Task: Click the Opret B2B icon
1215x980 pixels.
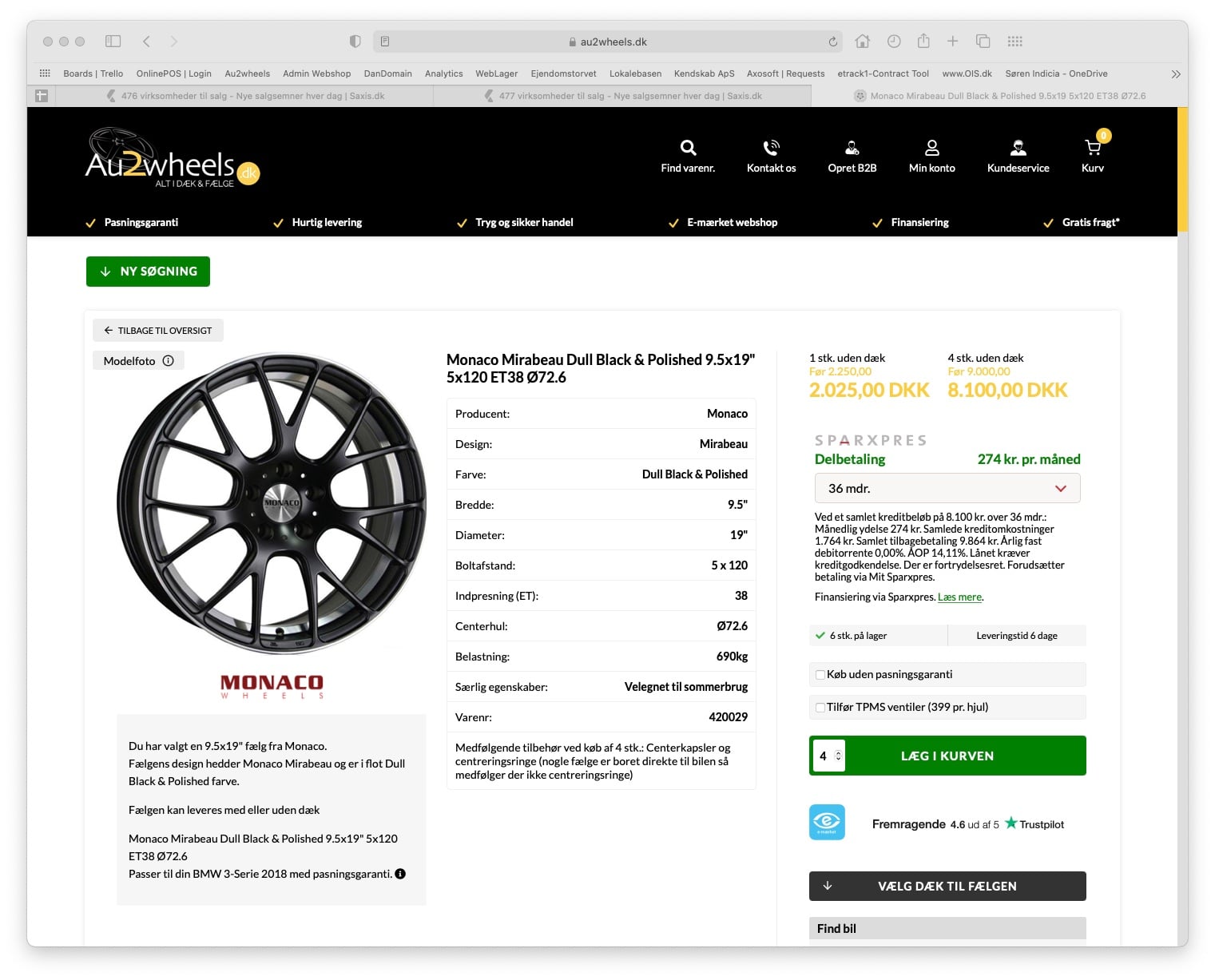Action: coord(852,149)
